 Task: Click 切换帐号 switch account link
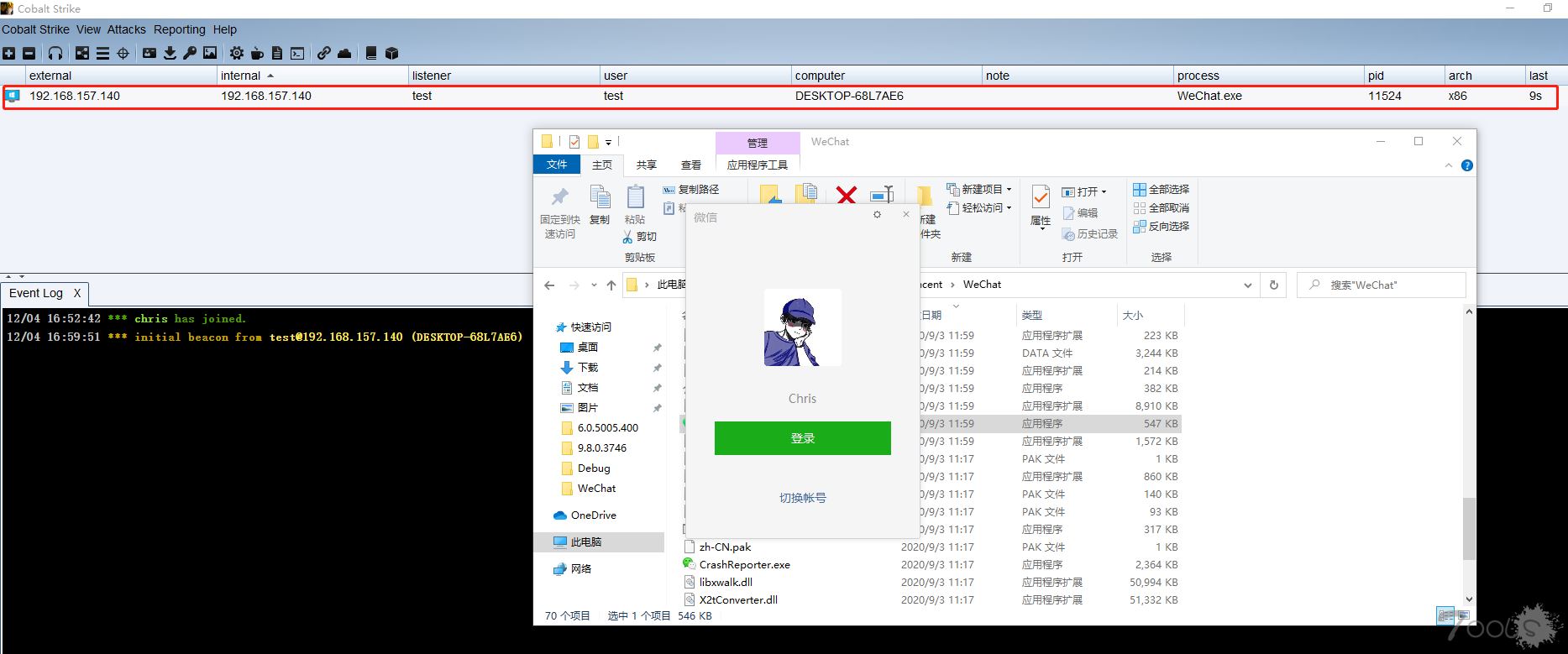tap(803, 498)
